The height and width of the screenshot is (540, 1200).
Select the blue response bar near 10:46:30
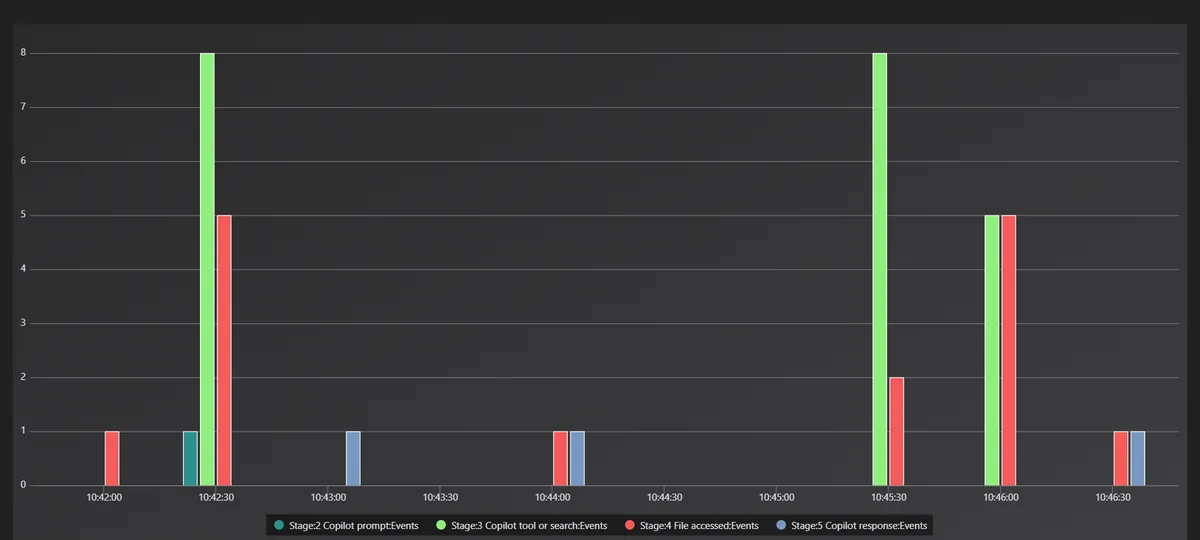tap(1138, 458)
